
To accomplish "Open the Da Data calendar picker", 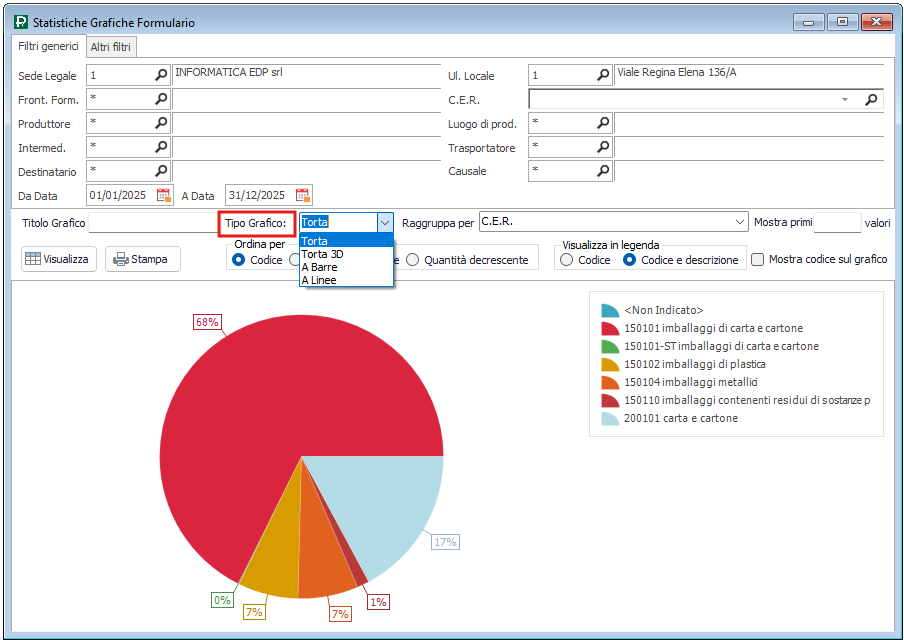I will tap(165, 195).
